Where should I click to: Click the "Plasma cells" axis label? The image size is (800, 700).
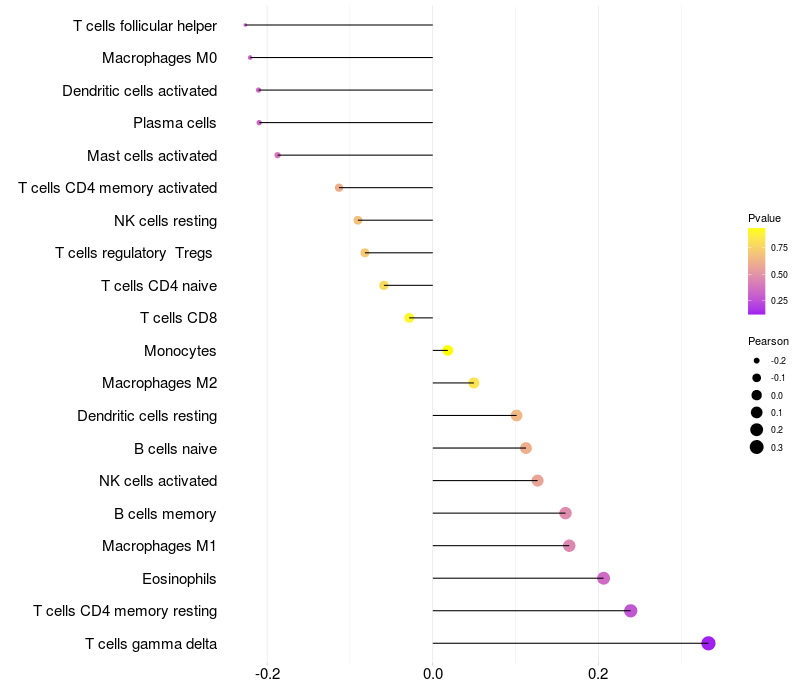[x=175, y=123]
